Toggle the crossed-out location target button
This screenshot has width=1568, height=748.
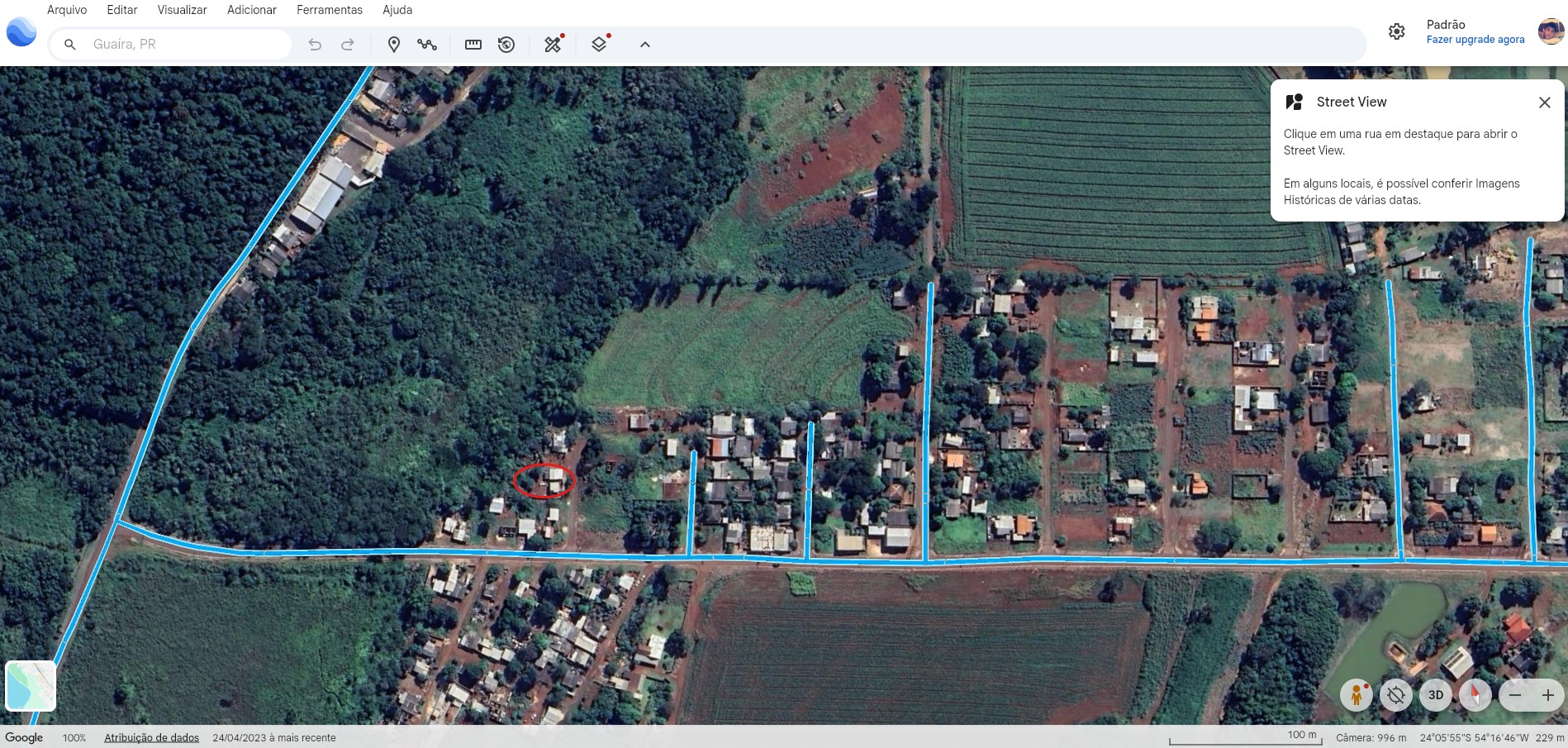coord(1396,695)
